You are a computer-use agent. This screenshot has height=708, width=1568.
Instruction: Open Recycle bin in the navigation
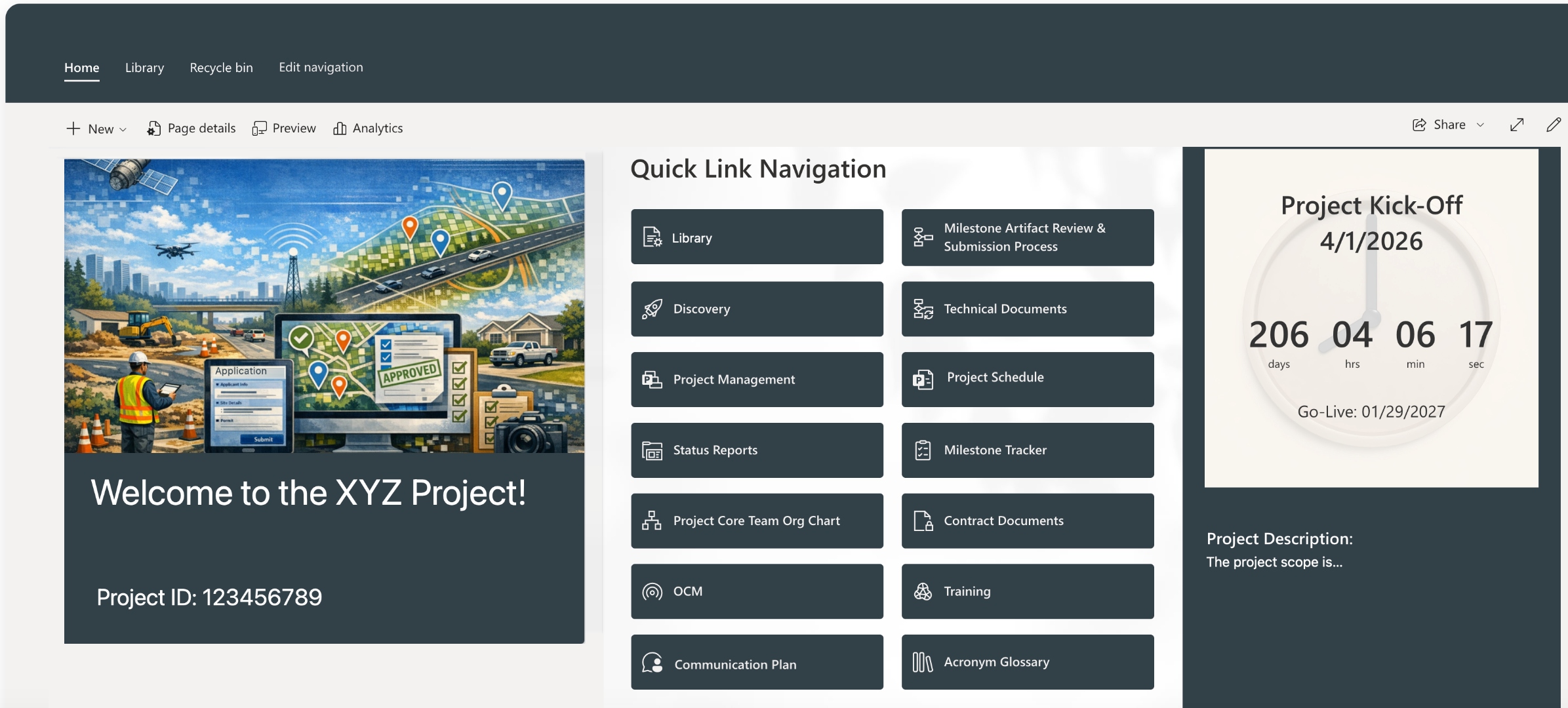click(221, 68)
